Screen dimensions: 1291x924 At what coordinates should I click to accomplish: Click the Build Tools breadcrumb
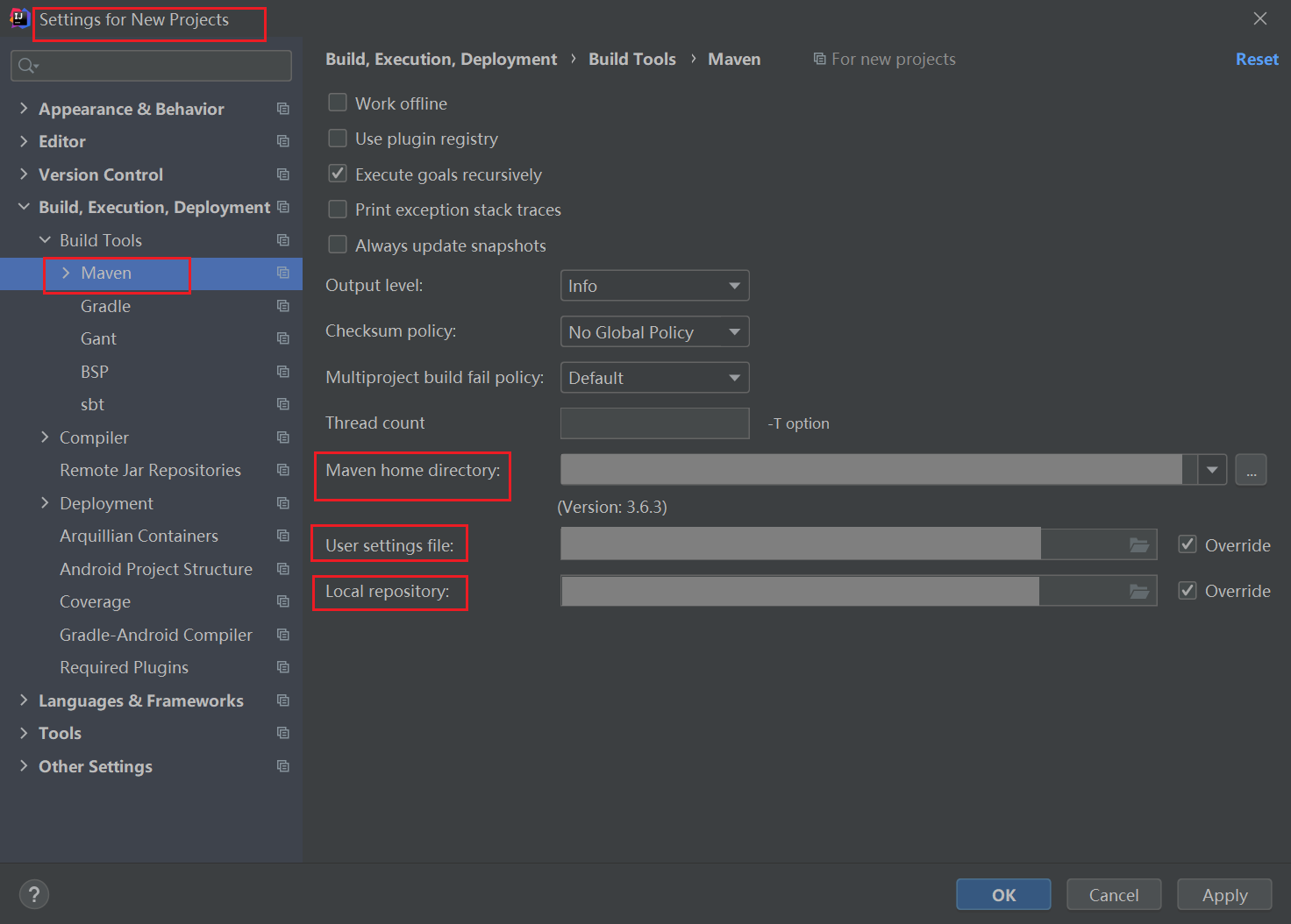[631, 59]
